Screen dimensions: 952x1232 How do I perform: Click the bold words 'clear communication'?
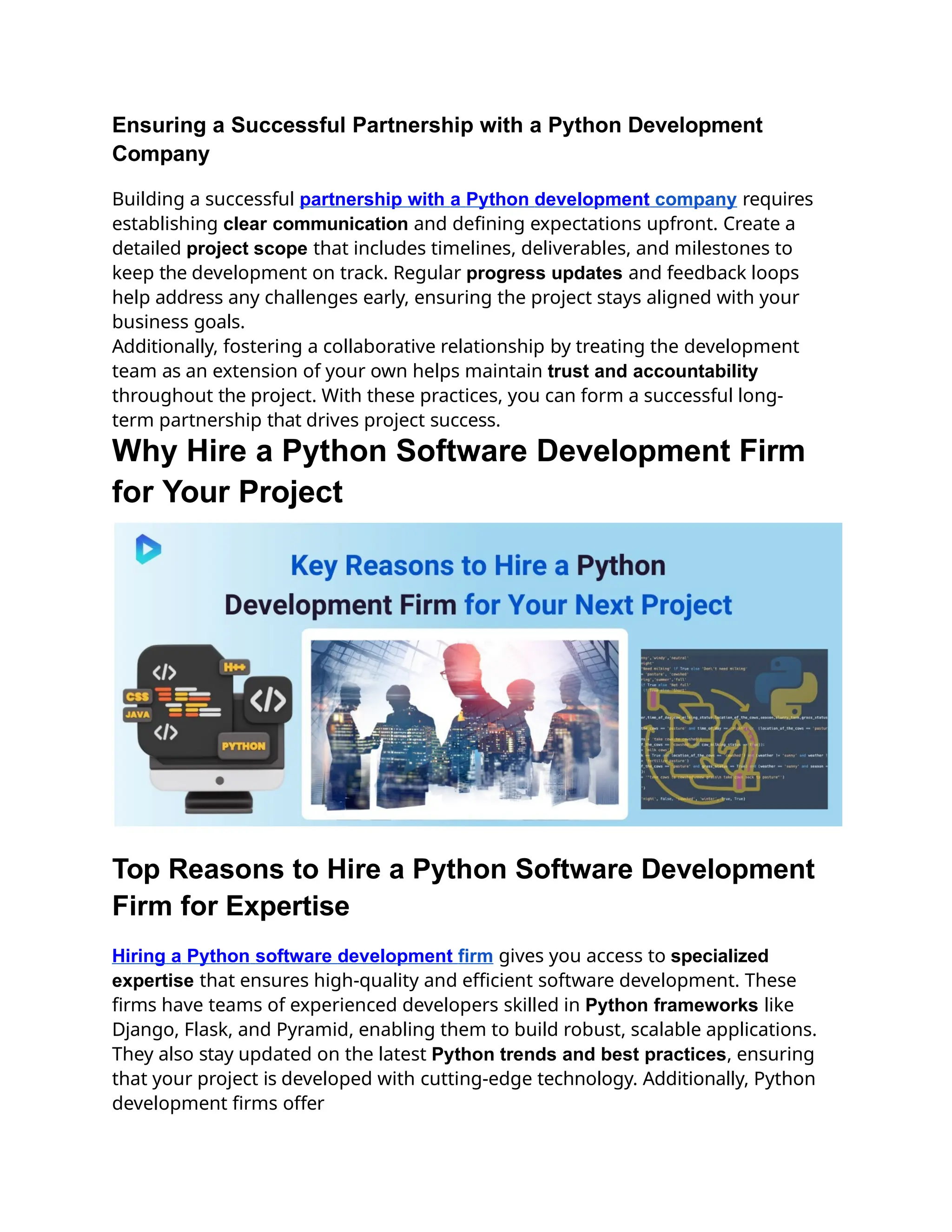click(316, 224)
